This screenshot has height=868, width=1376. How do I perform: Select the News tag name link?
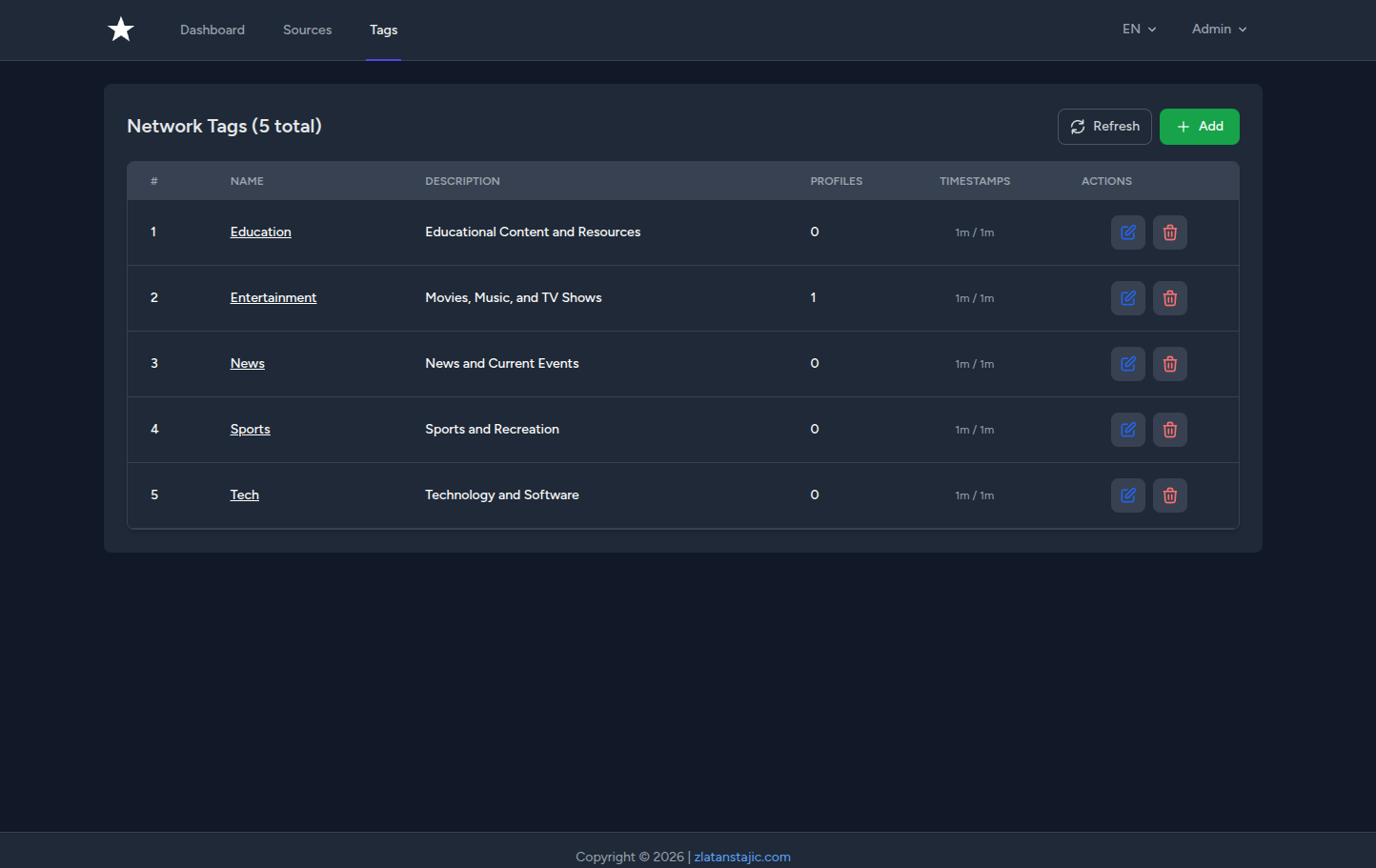[247, 363]
